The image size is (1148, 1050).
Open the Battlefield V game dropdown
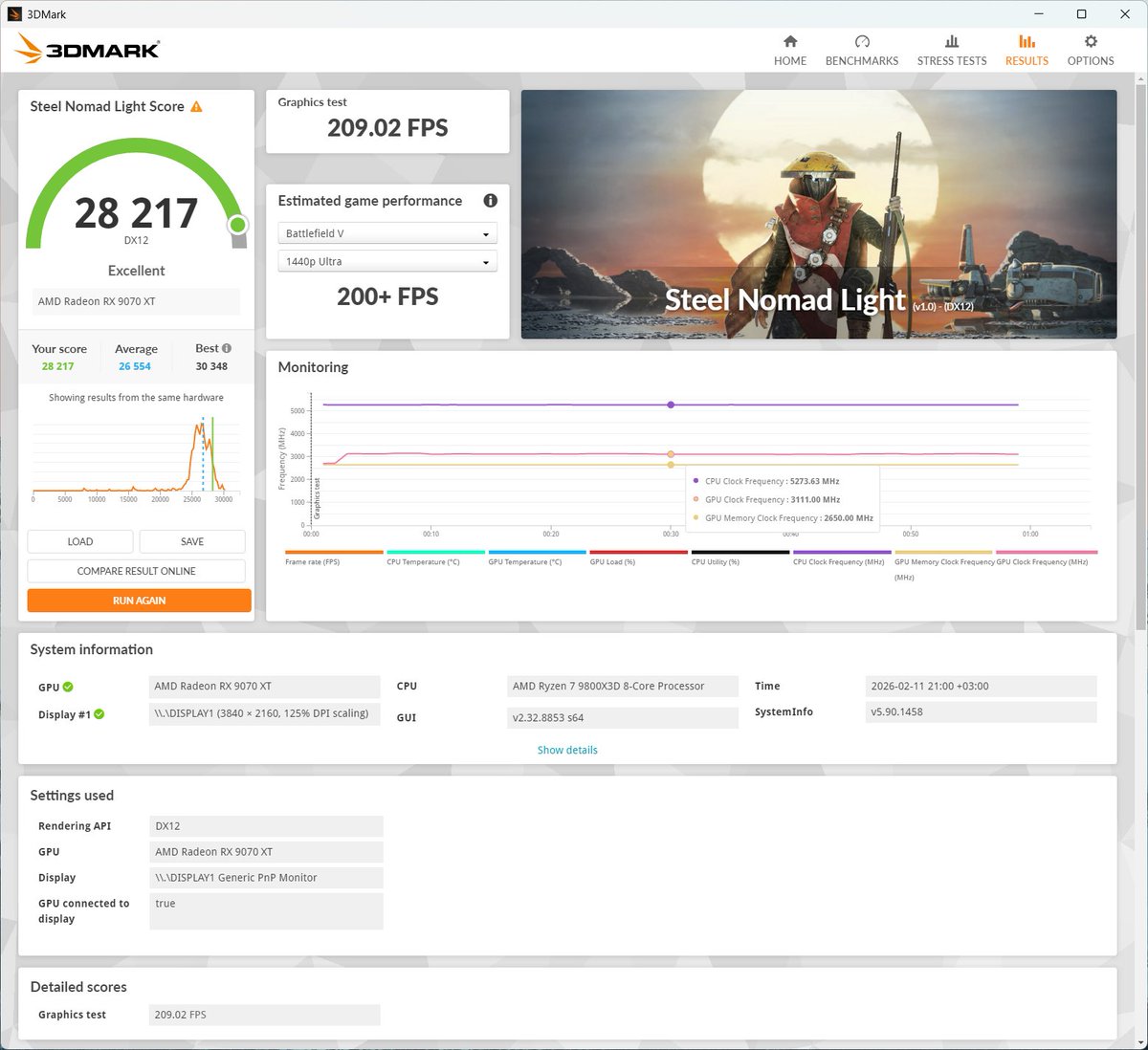pos(387,233)
